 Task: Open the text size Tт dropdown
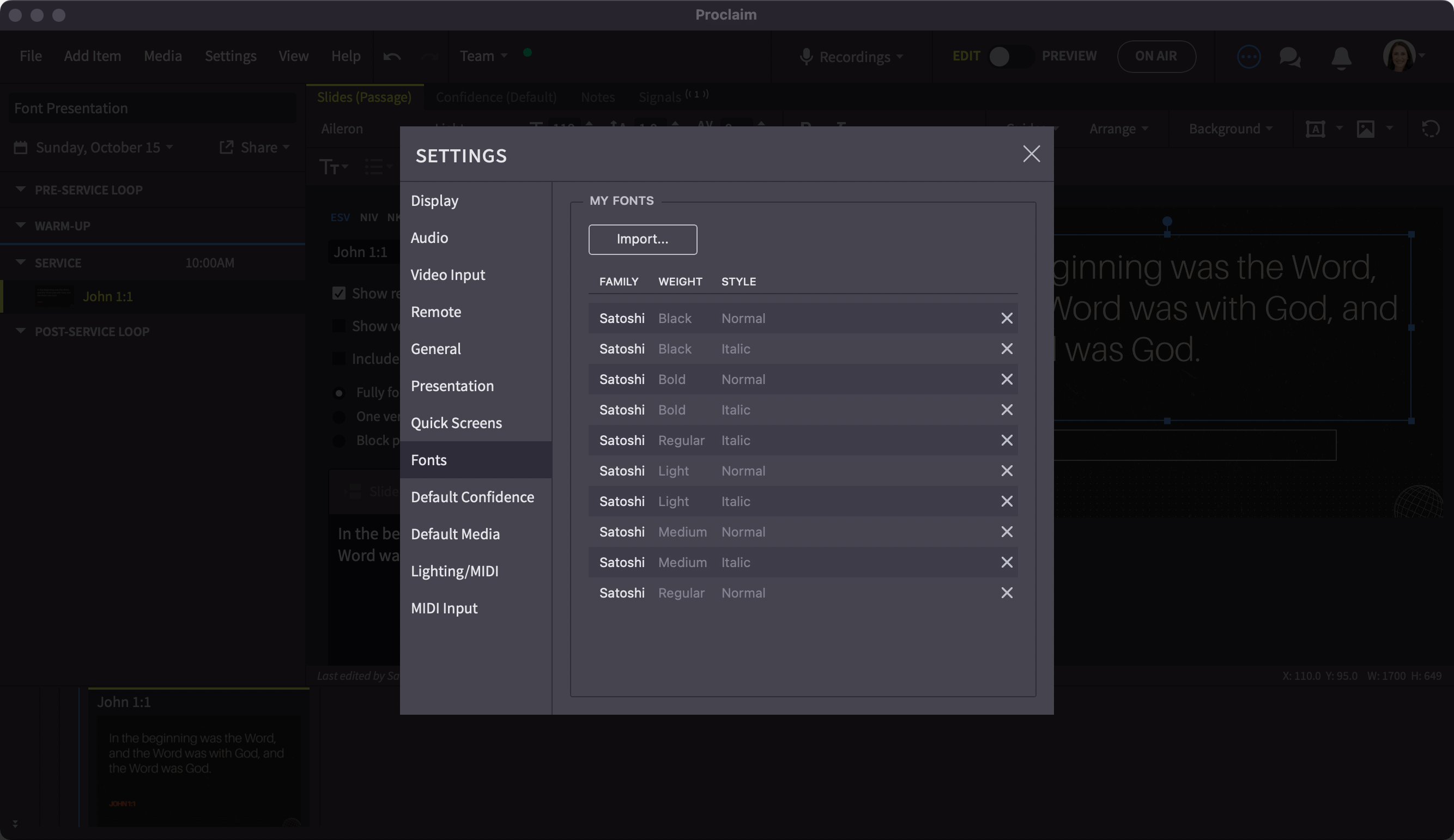point(334,167)
